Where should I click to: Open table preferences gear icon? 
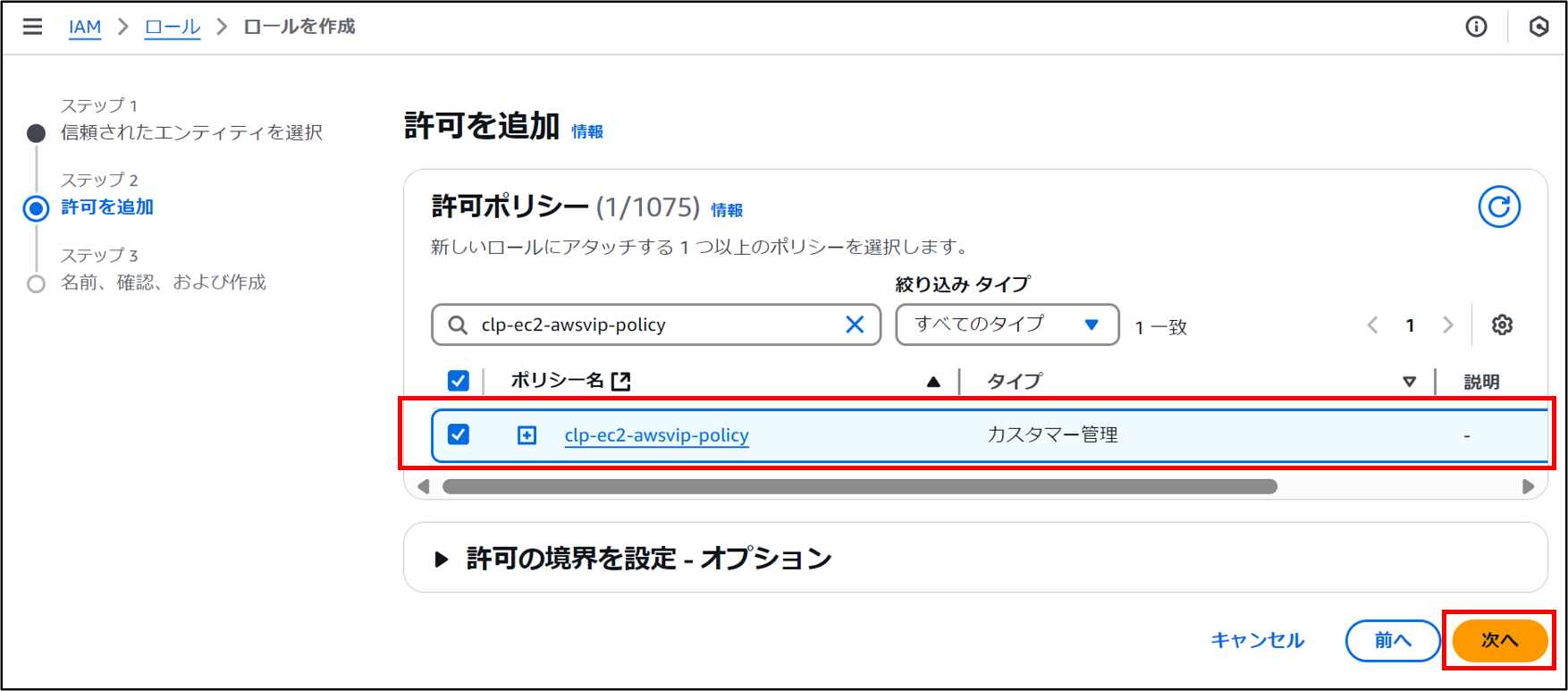point(1502,324)
